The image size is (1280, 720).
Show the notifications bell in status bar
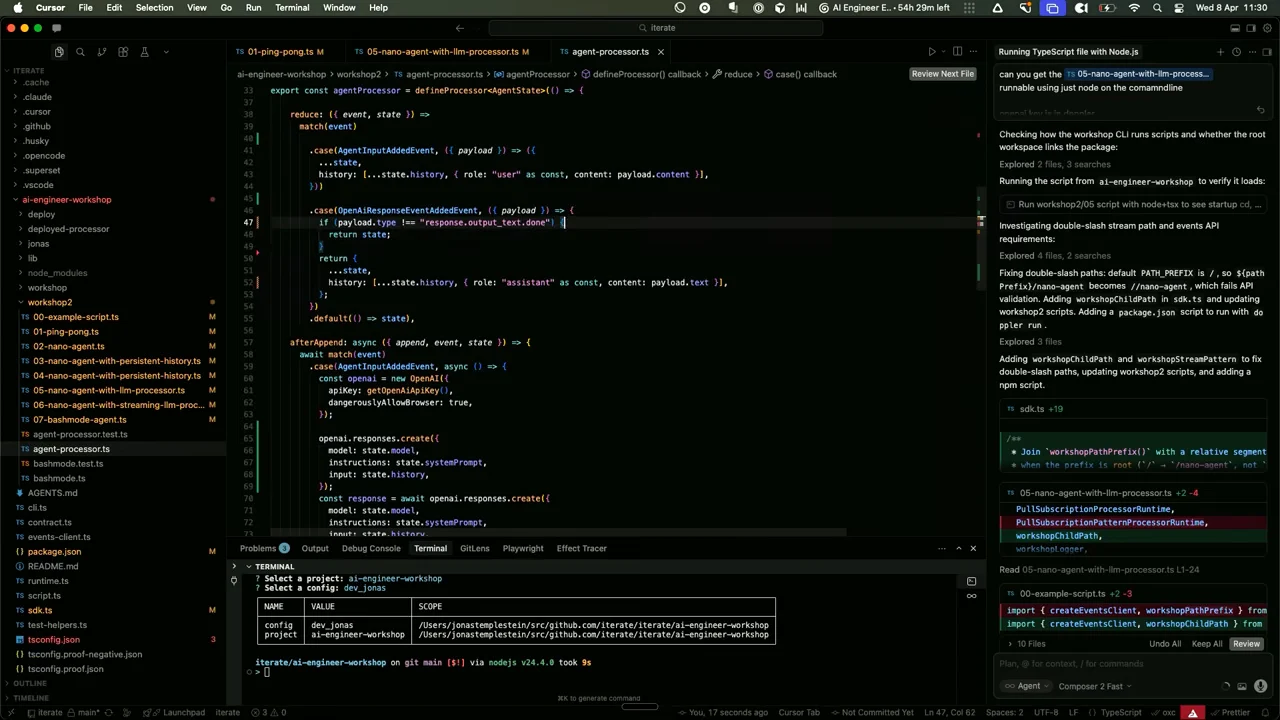1267,713
